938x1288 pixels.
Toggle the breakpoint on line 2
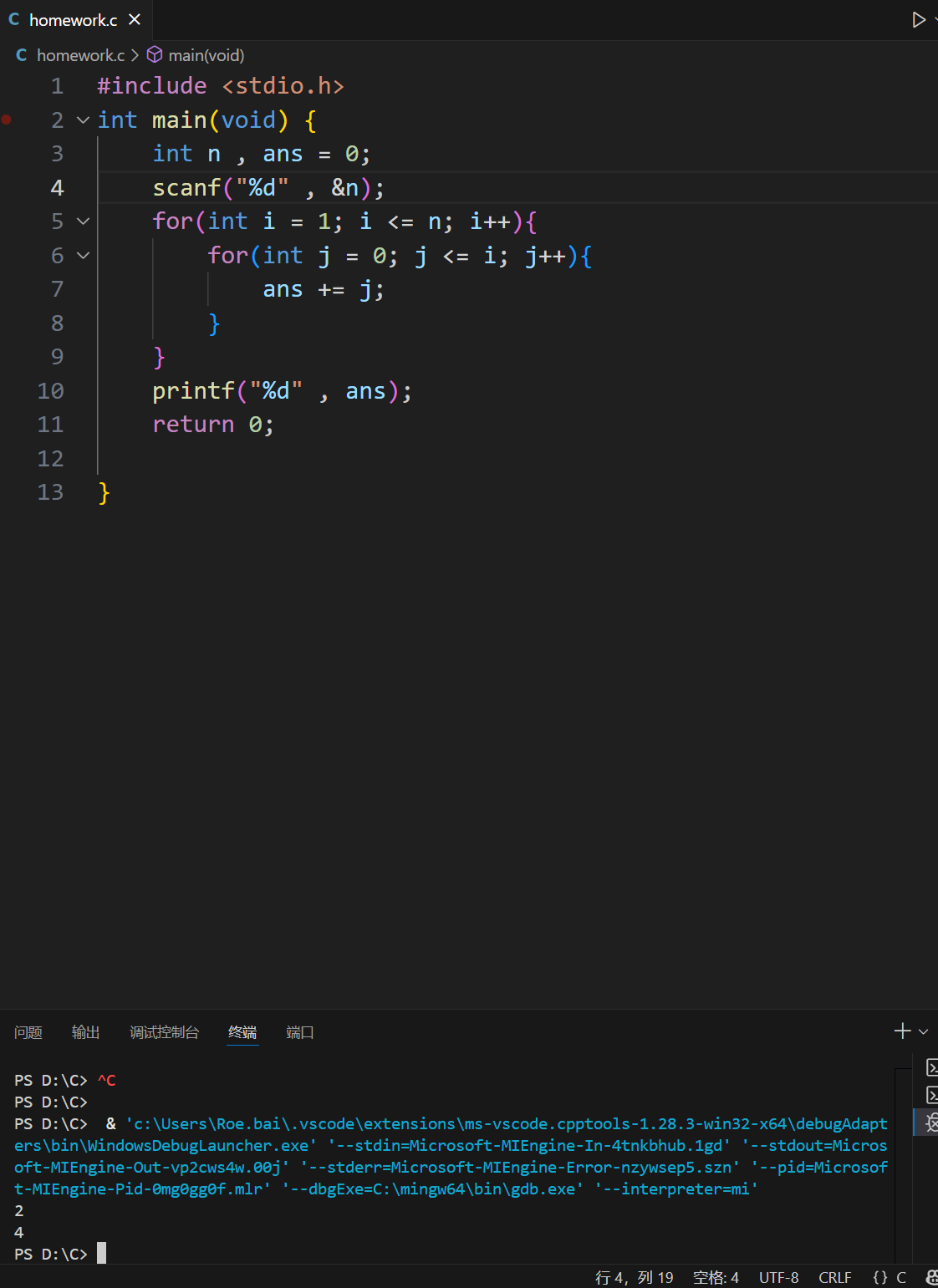point(7,120)
